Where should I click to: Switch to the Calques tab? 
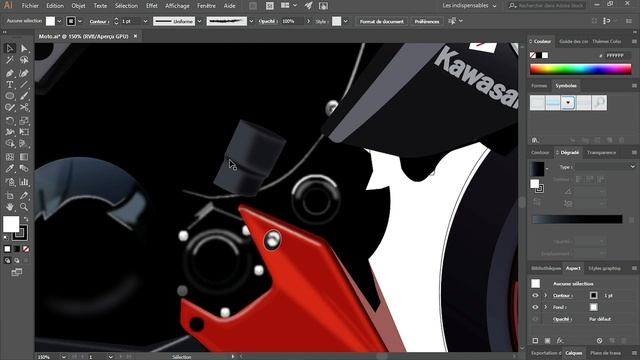[573, 353]
